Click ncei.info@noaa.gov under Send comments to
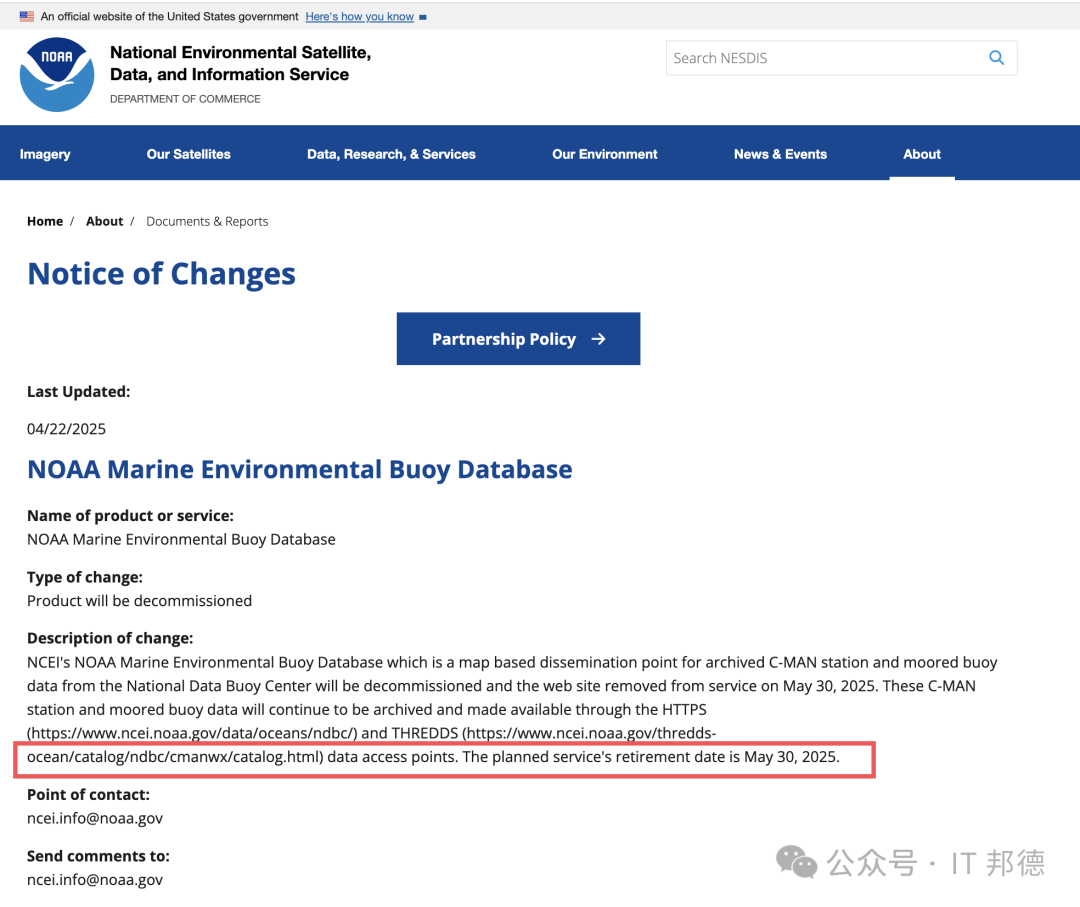 pyautogui.click(x=95, y=879)
